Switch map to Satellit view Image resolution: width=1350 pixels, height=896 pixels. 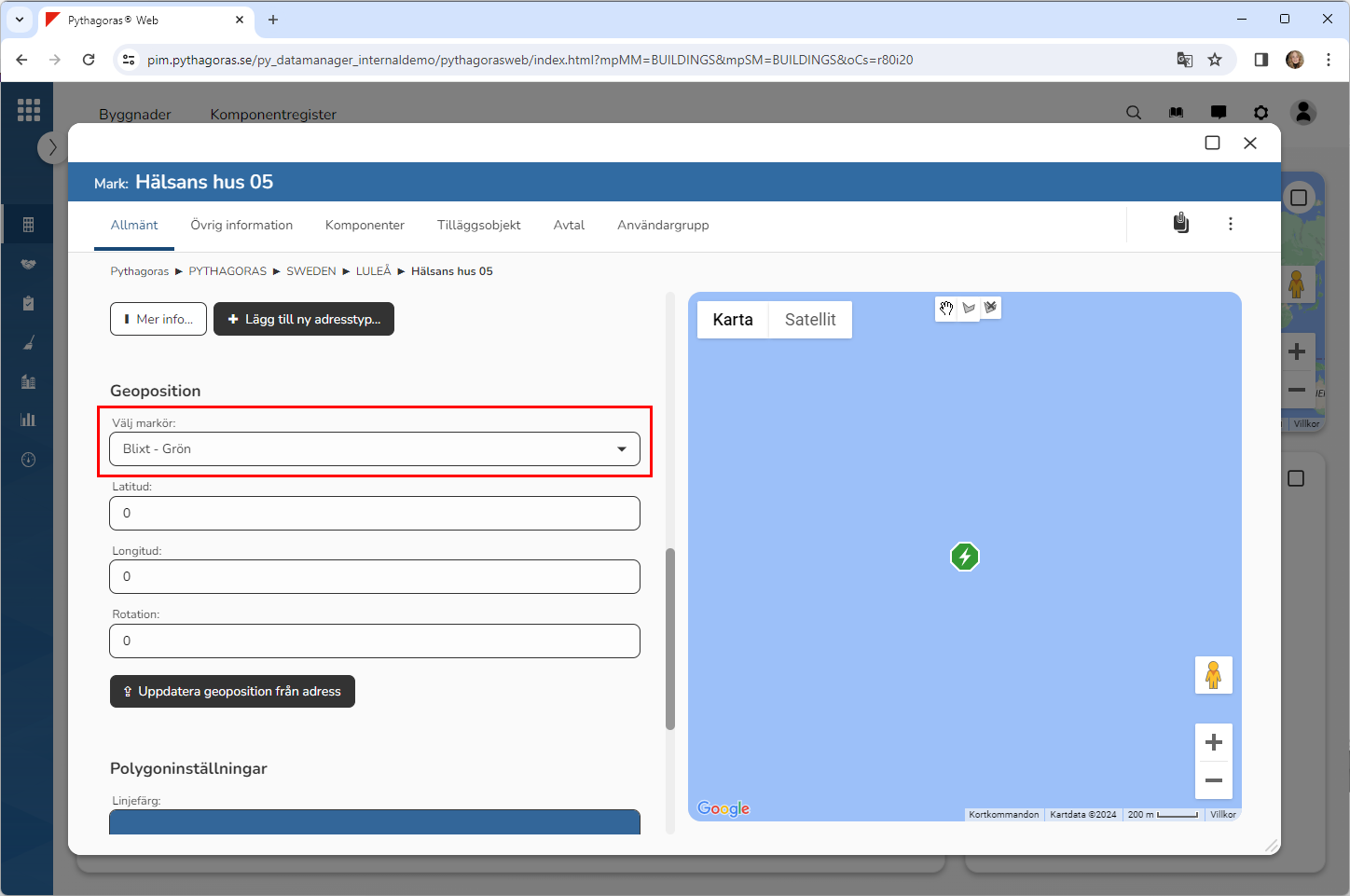coord(809,320)
